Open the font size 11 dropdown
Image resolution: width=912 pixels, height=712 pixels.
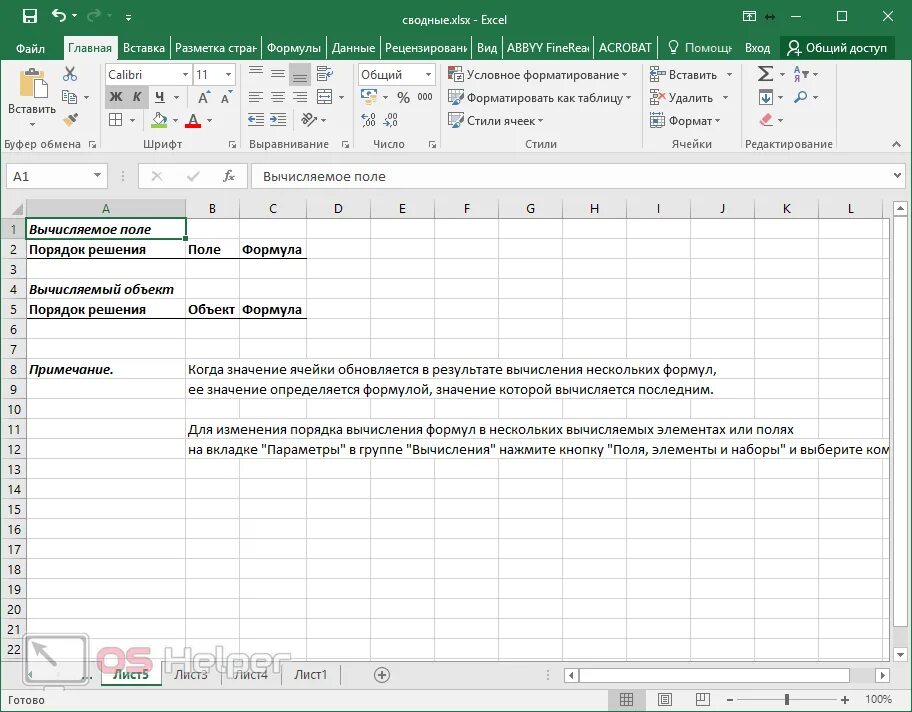click(x=229, y=74)
